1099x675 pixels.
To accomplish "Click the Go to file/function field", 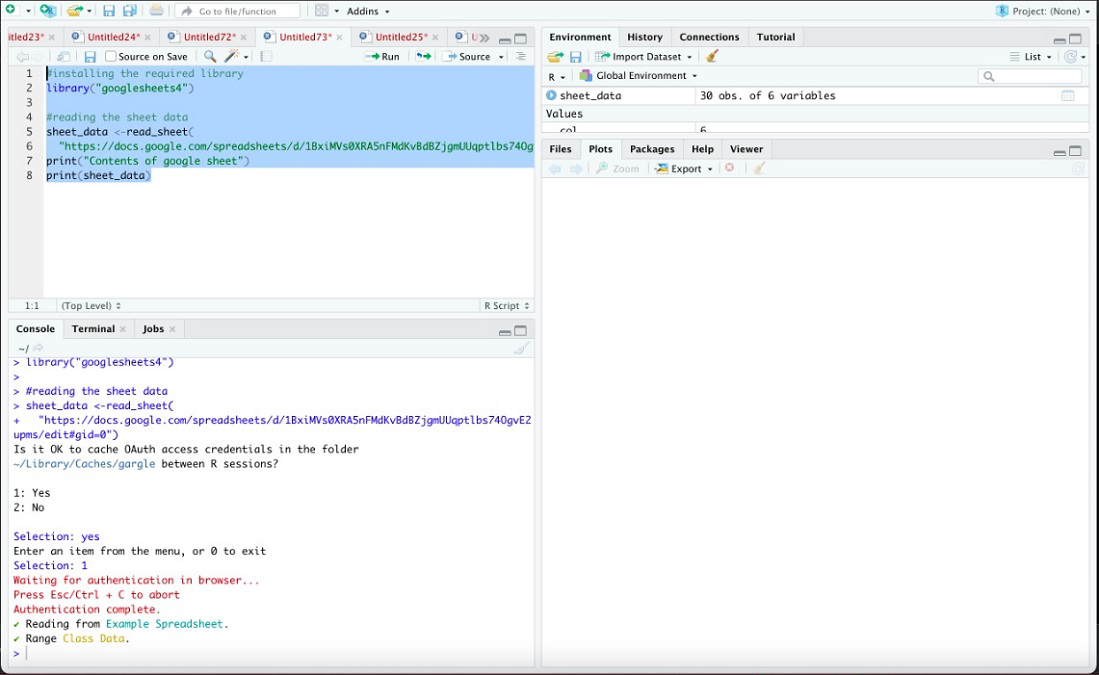I will [238, 11].
